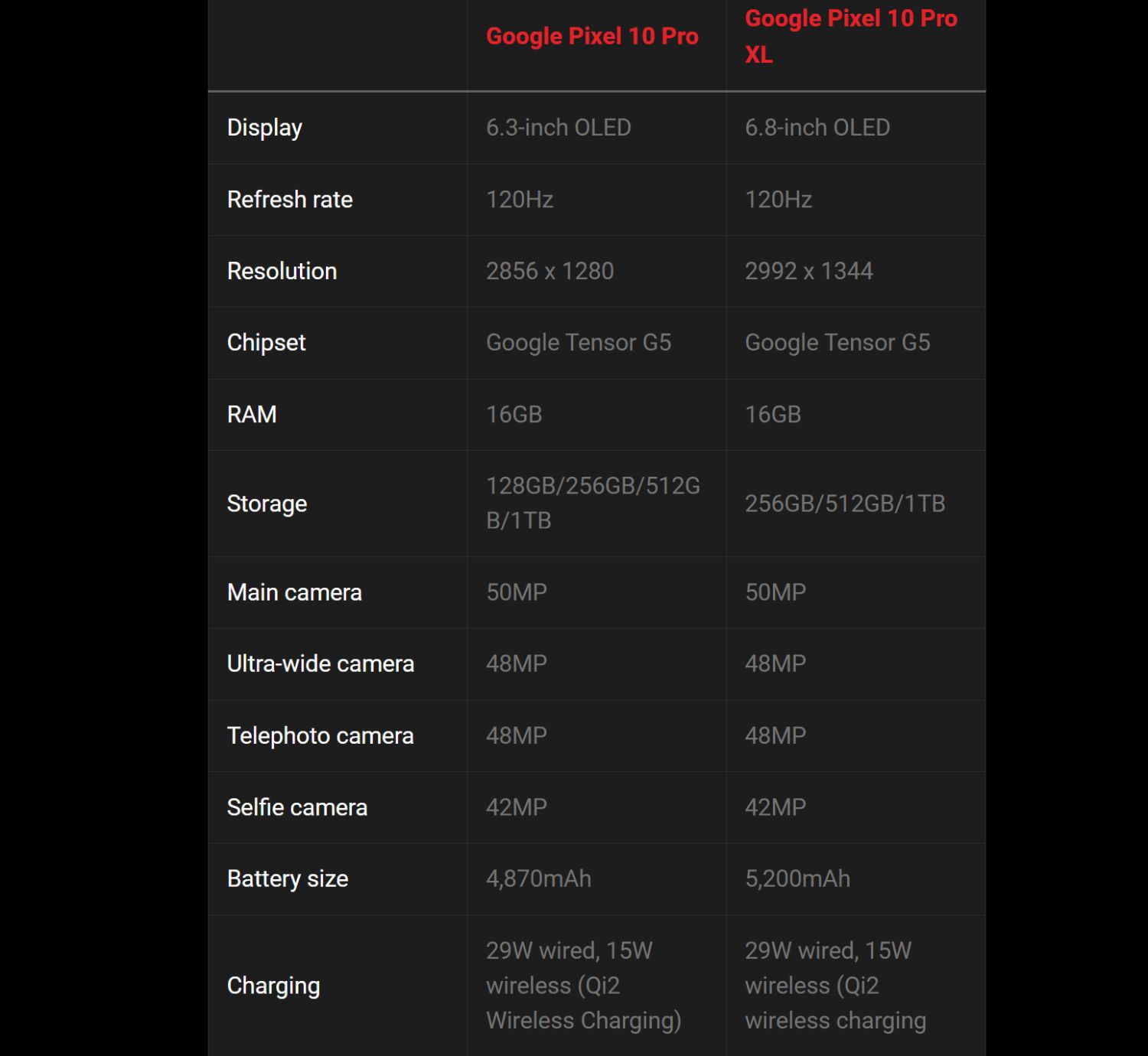Click the Ultra-wide camera row label
The height and width of the screenshot is (1056, 1148).
pos(321,664)
